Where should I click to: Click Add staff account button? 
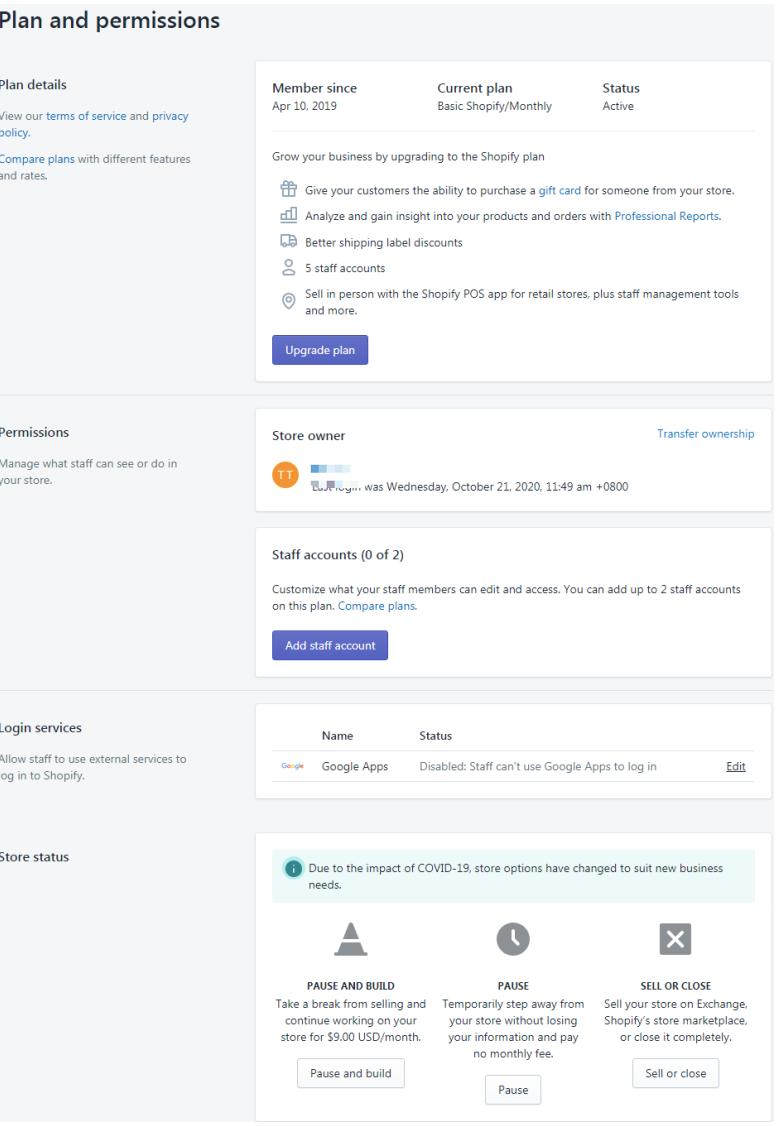(x=330, y=646)
